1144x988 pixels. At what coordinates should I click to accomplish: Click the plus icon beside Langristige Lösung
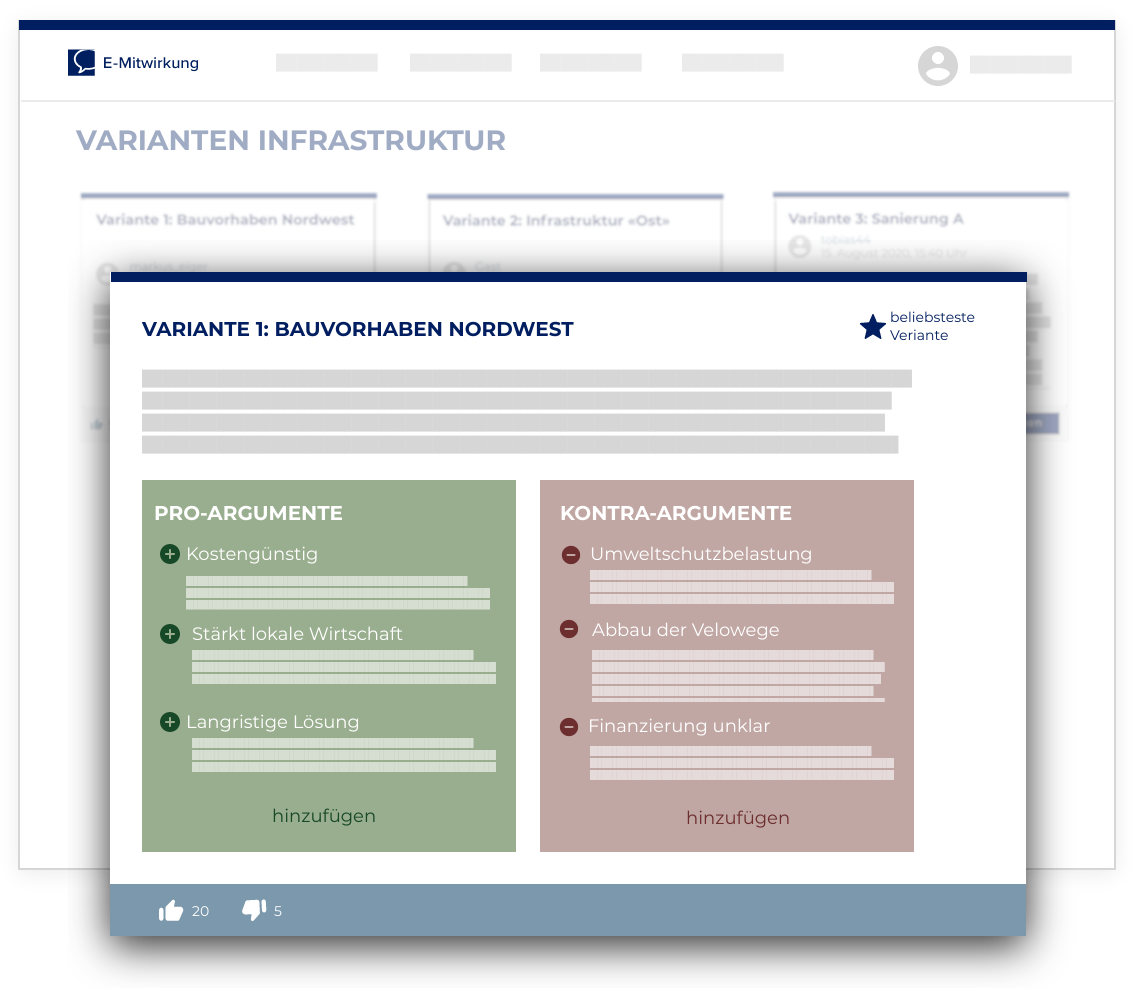169,721
